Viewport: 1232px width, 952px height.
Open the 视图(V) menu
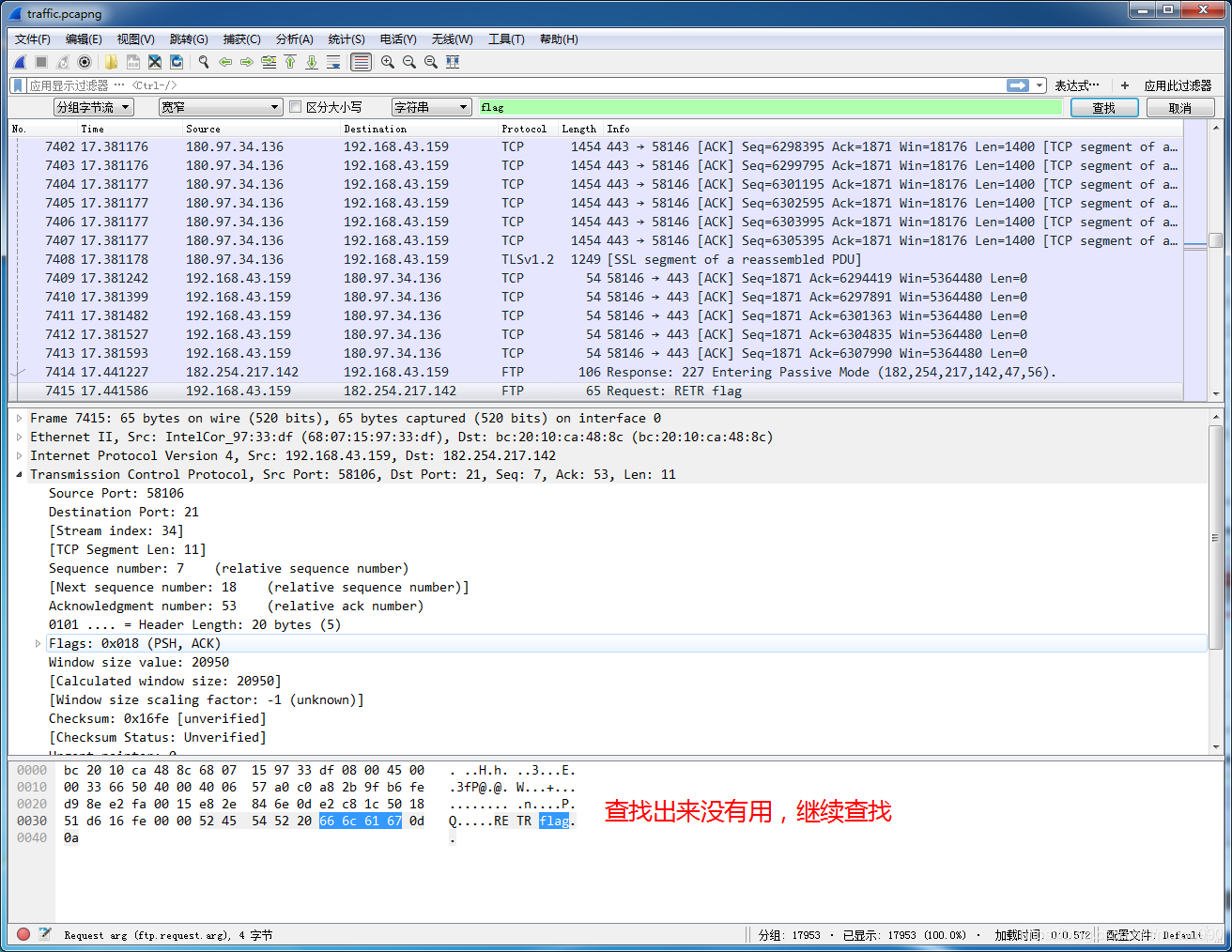tap(135, 39)
